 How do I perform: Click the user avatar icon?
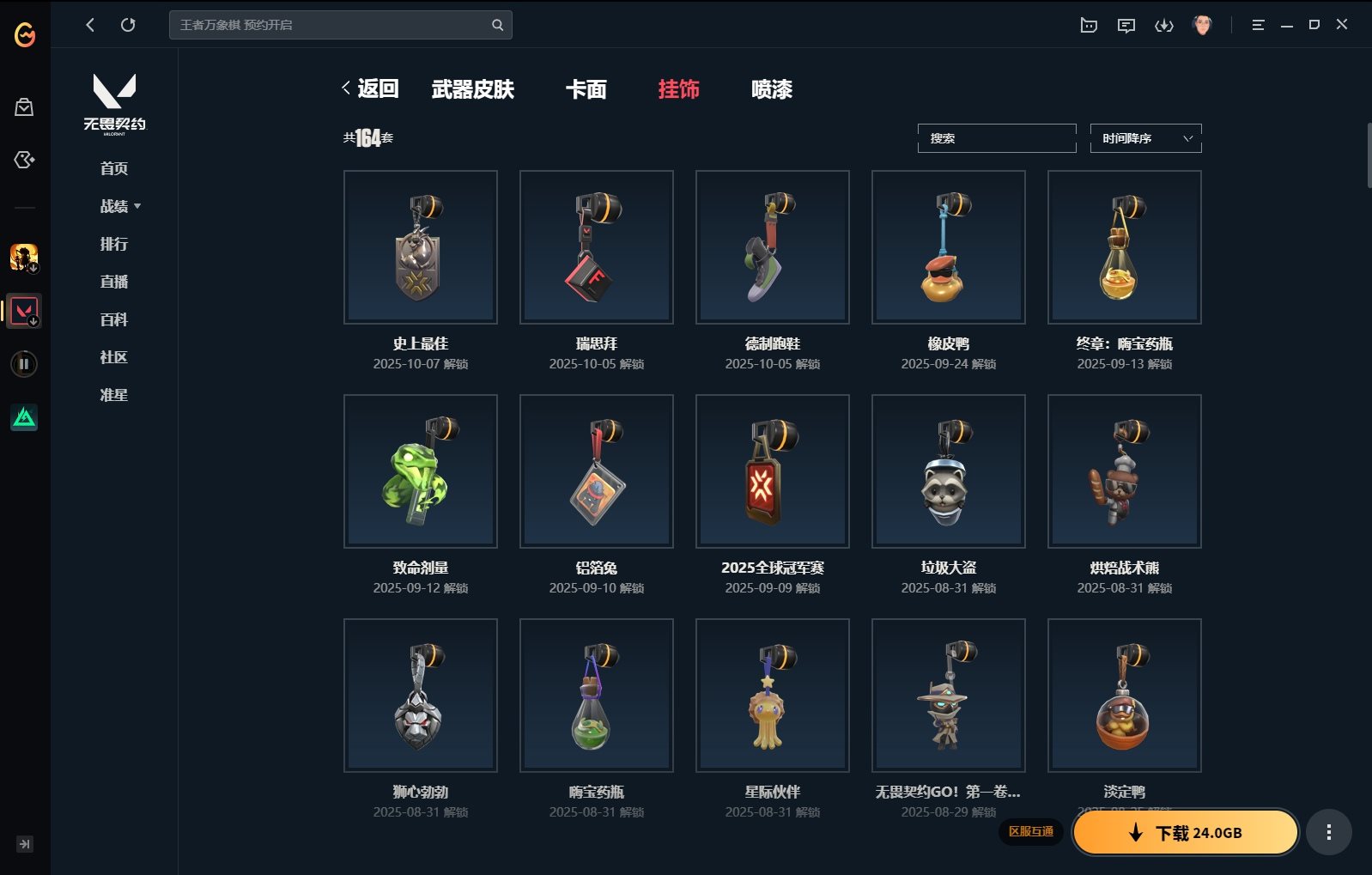coord(1202,25)
